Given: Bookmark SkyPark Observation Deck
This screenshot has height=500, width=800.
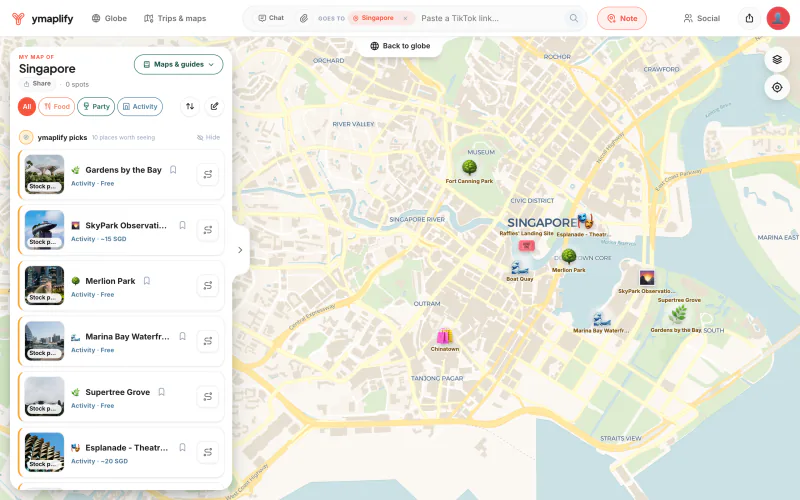Looking at the screenshot, I should 182,226.
